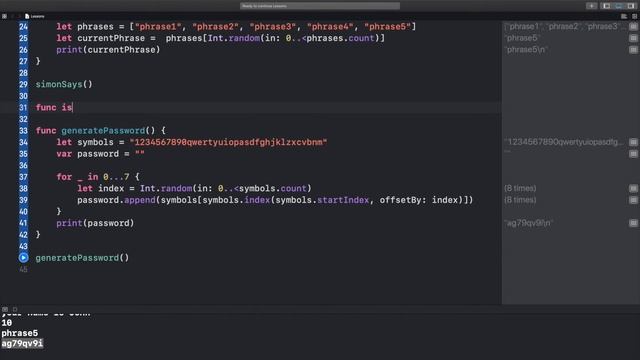Click print(password) on line 41
The image size is (640, 360).
pos(95,223)
